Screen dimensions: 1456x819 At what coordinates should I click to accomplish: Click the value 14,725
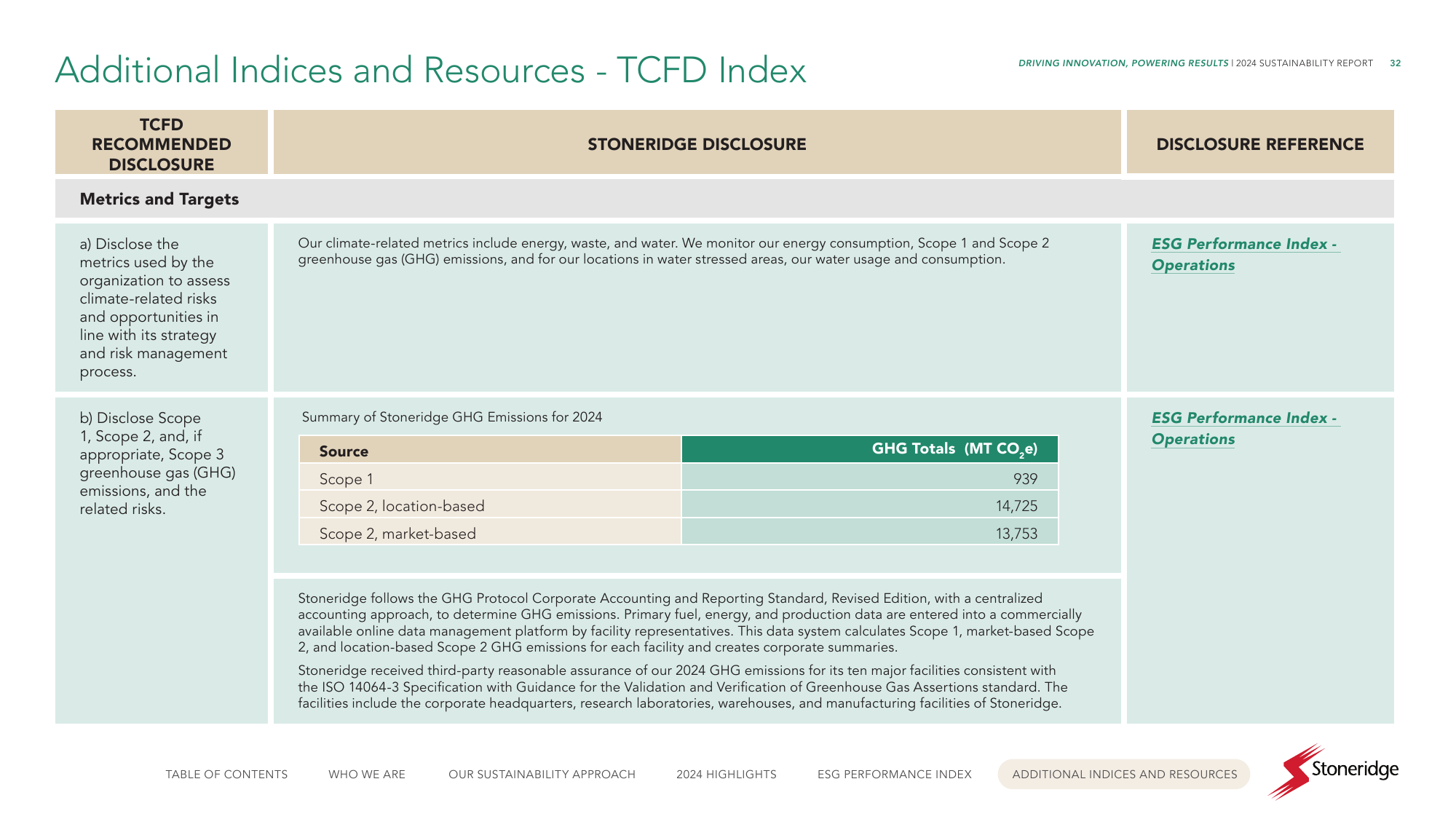(1016, 505)
